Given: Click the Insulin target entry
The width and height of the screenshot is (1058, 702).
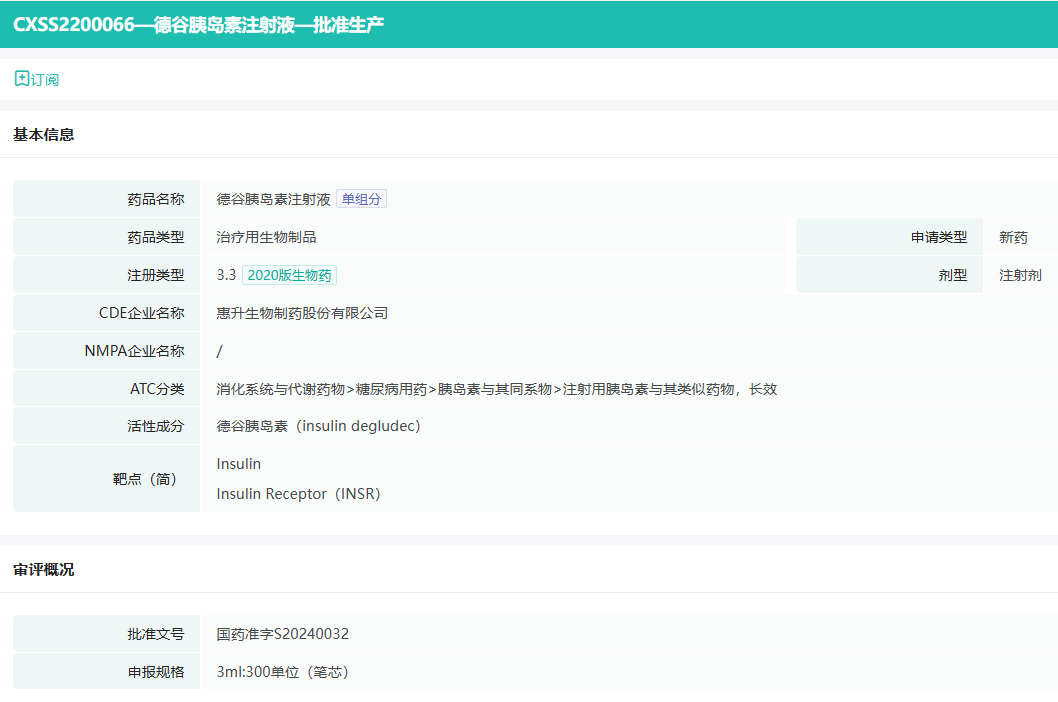Looking at the screenshot, I should pos(238,464).
